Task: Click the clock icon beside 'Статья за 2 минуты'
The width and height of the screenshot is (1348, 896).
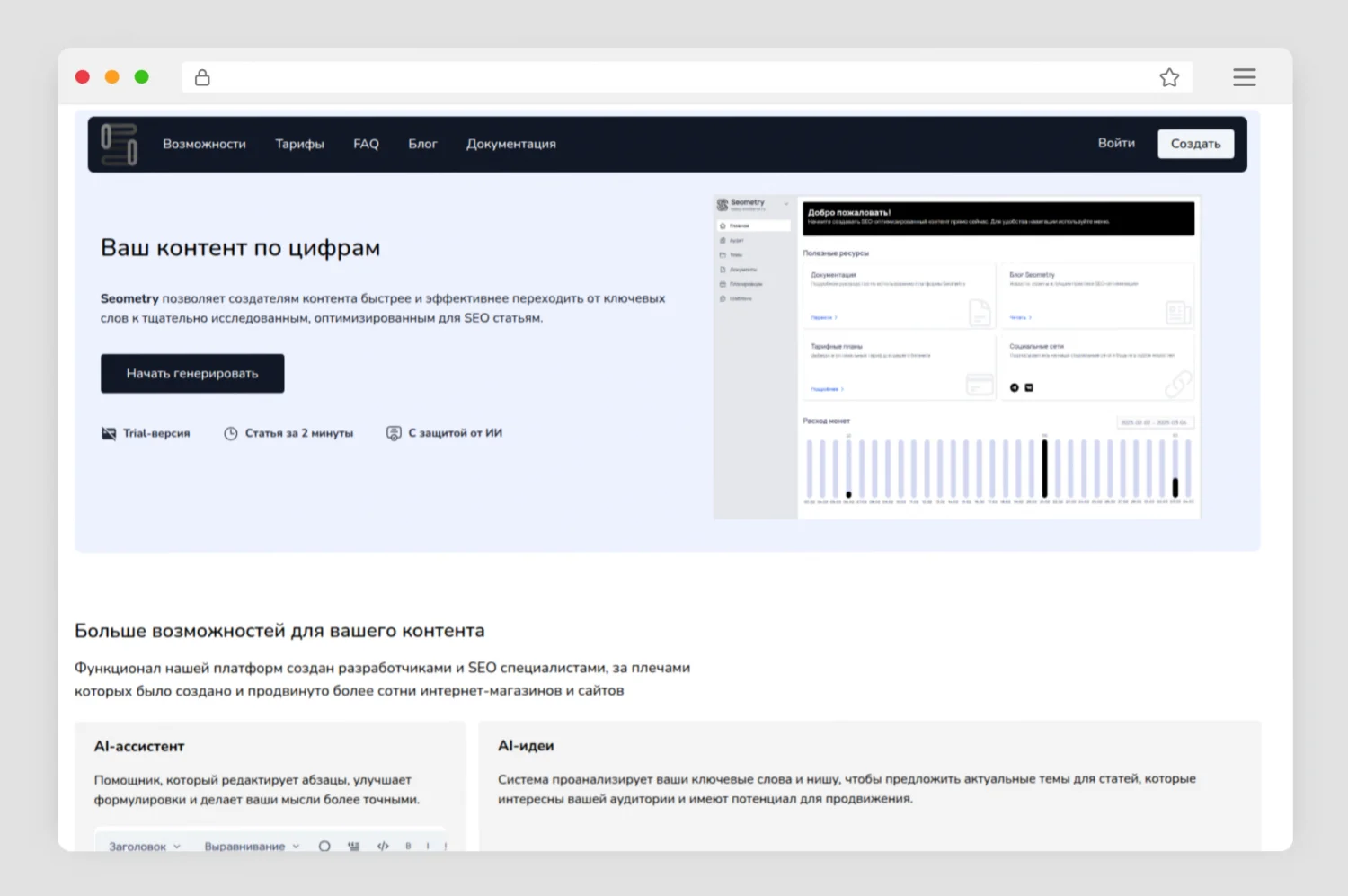Action: (231, 433)
